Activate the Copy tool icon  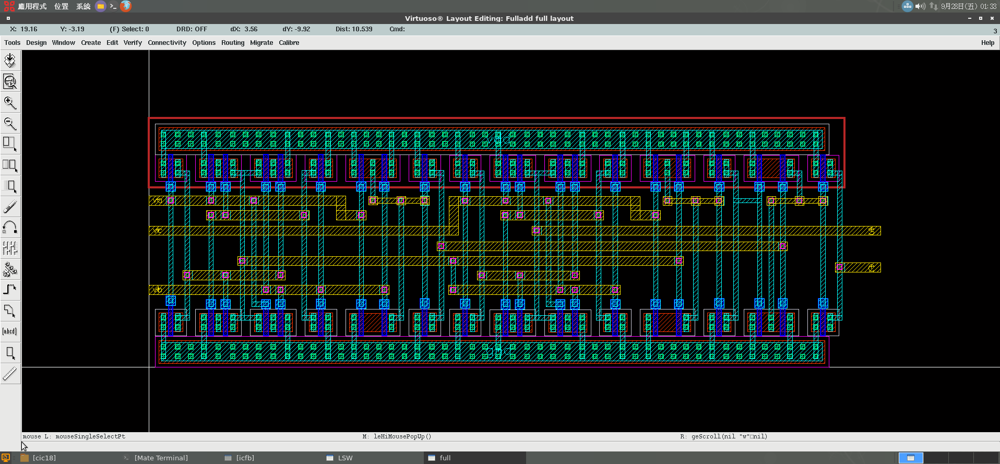pos(10,165)
